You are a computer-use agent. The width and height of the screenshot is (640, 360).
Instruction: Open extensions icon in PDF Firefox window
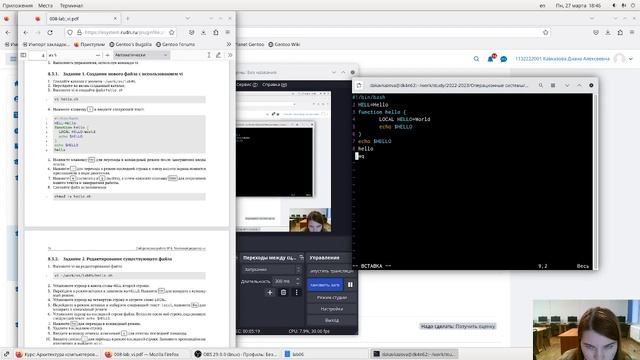[216, 32]
